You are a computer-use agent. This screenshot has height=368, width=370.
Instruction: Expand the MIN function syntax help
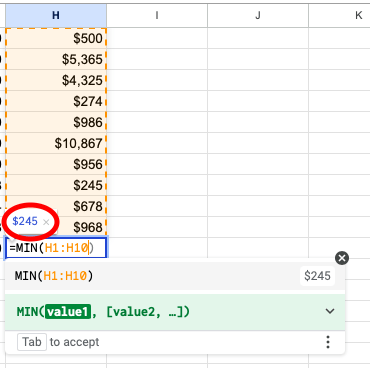[x=330, y=311]
